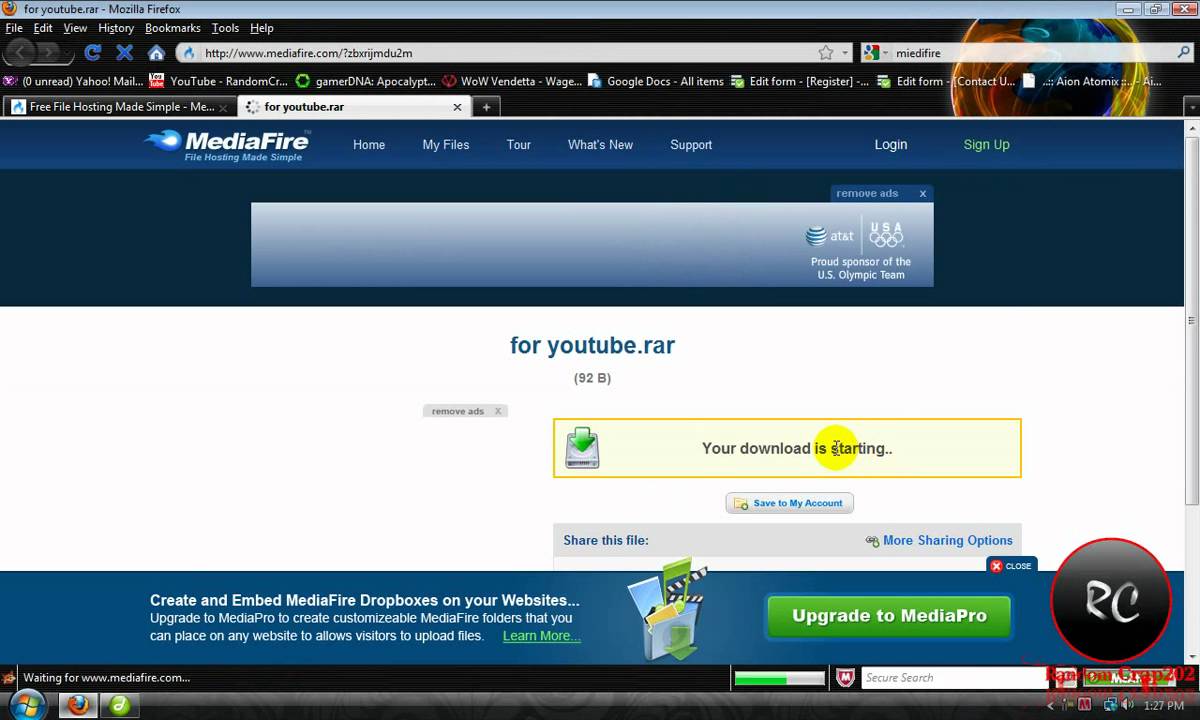Close the MediaPro promo bar

[1011, 566]
